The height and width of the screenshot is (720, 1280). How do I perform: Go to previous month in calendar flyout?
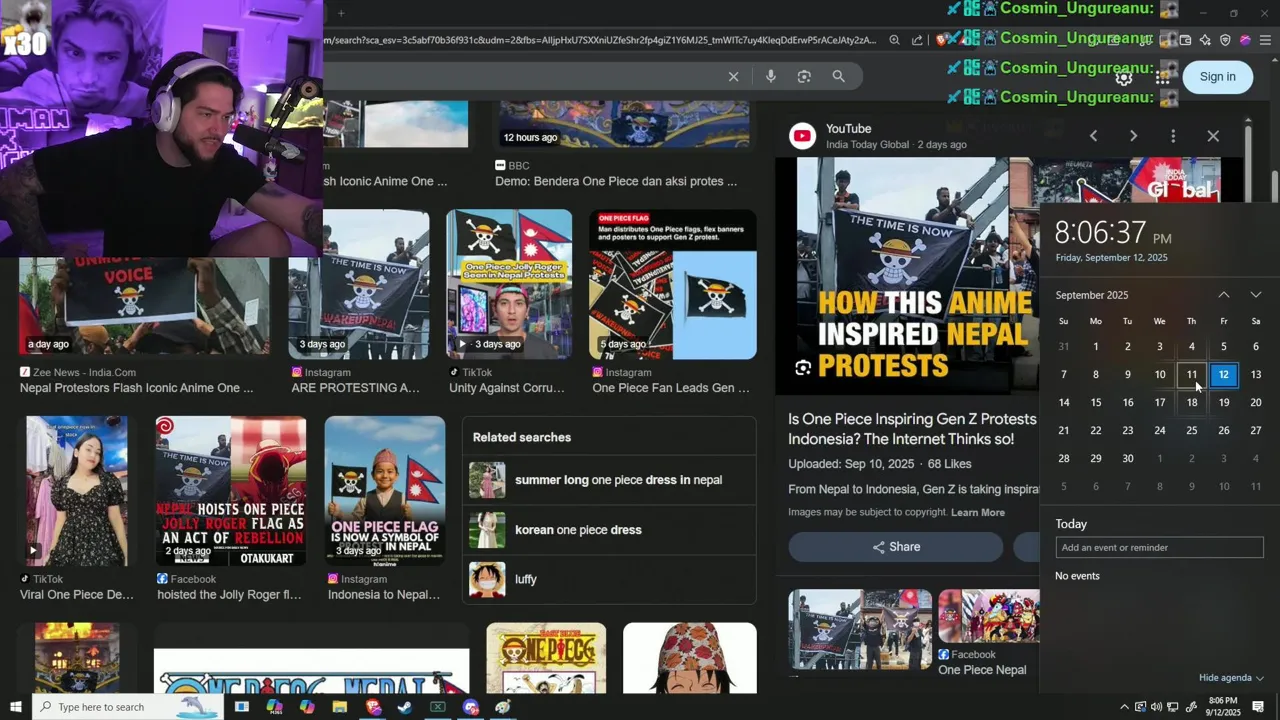pos(1224,295)
